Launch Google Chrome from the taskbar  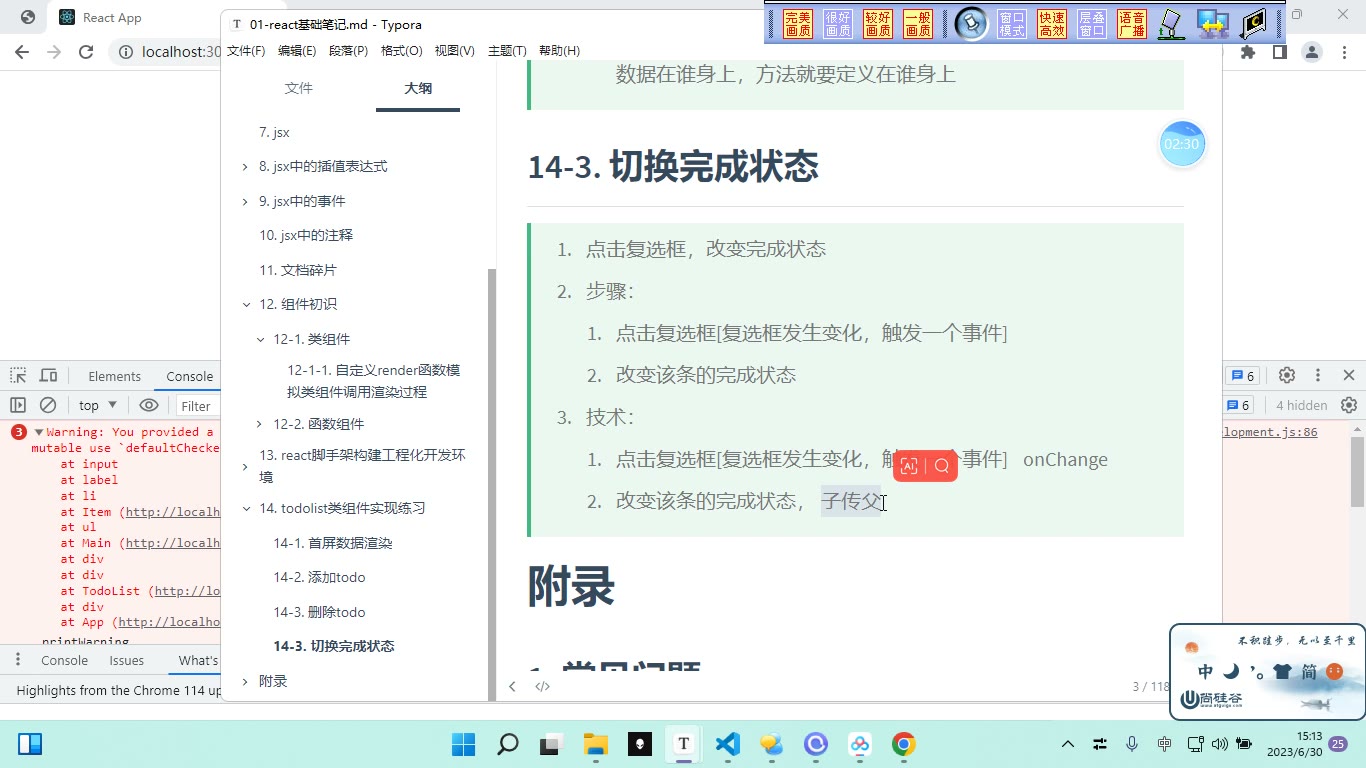point(904,744)
